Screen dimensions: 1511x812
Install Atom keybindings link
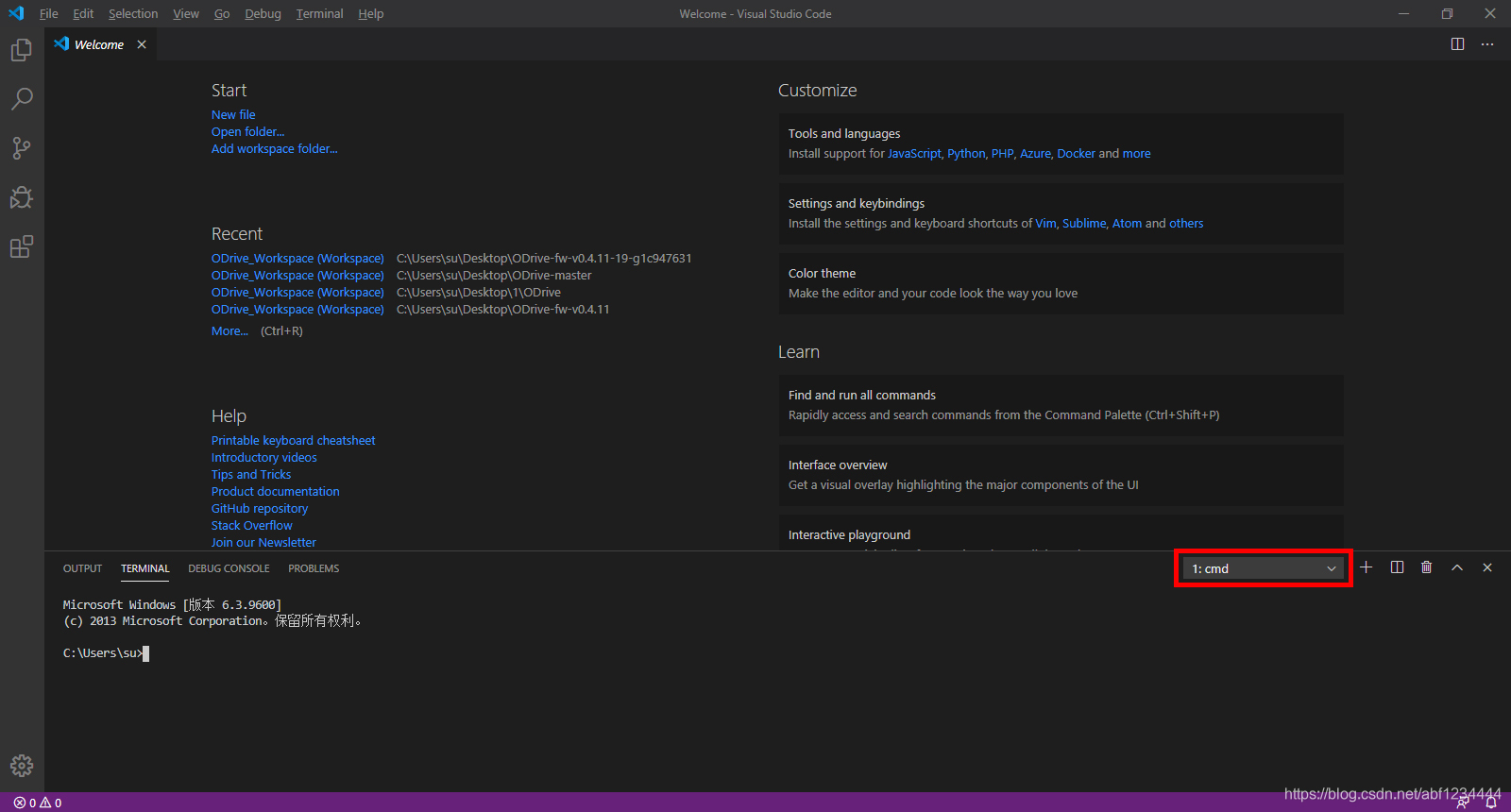pyautogui.click(x=1127, y=223)
